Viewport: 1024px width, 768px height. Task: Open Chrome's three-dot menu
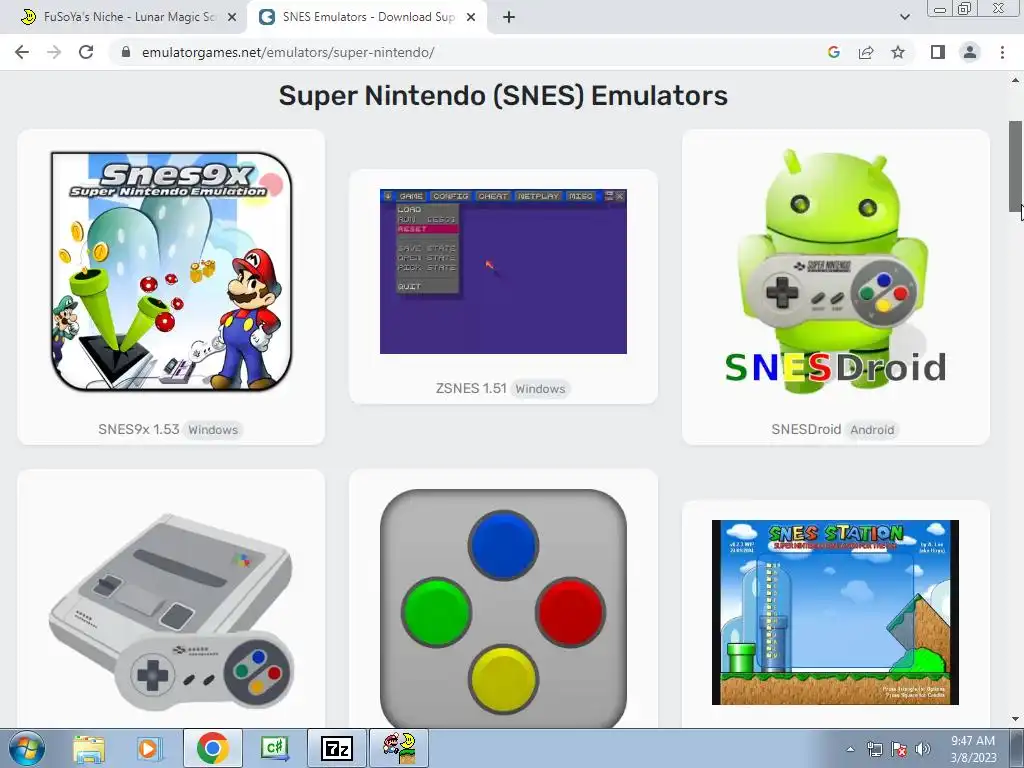point(1002,52)
